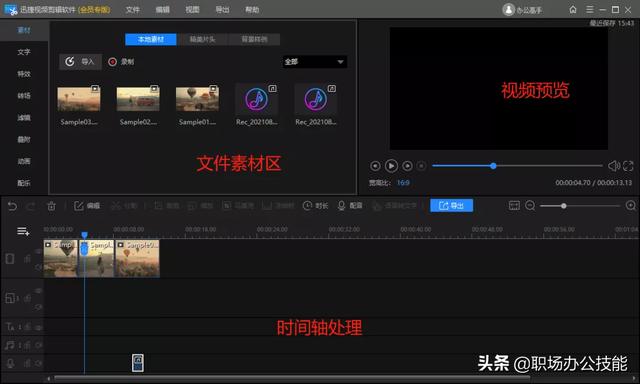Open the 办公高手 user account
The height and width of the screenshot is (384, 640).
pyautogui.click(x=522, y=9)
